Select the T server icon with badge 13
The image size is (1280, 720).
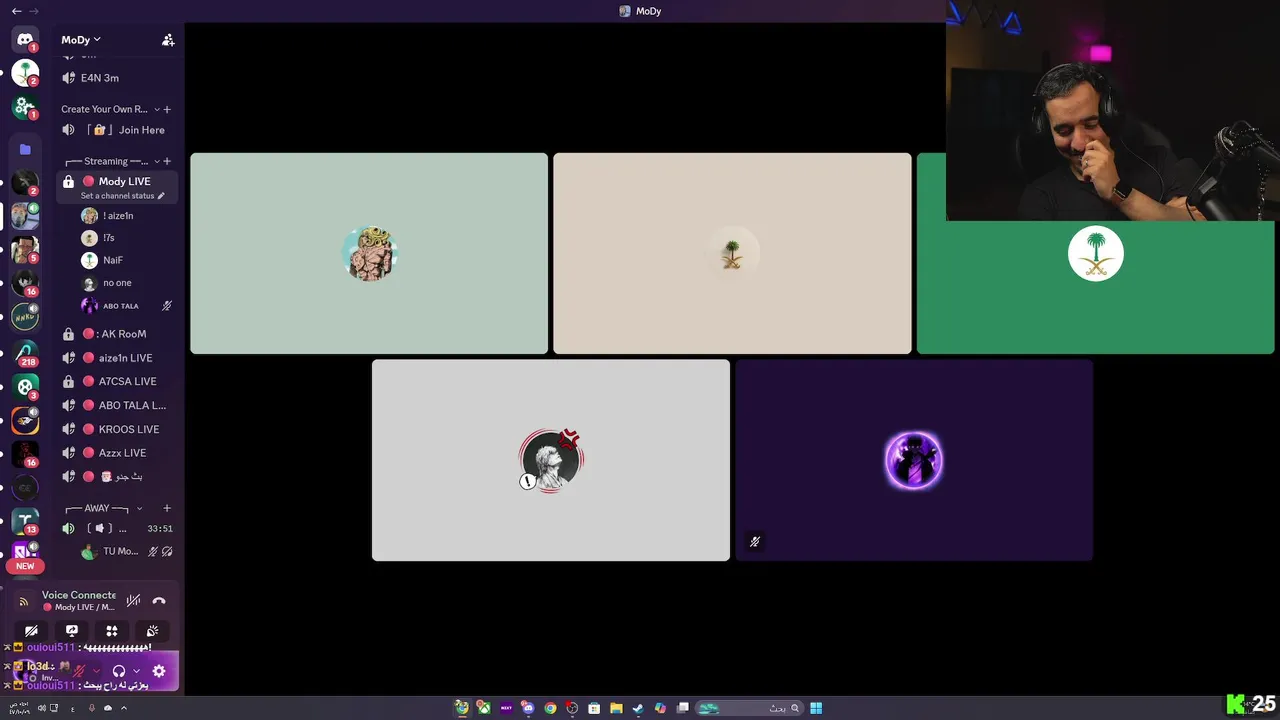pyautogui.click(x=25, y=521)
